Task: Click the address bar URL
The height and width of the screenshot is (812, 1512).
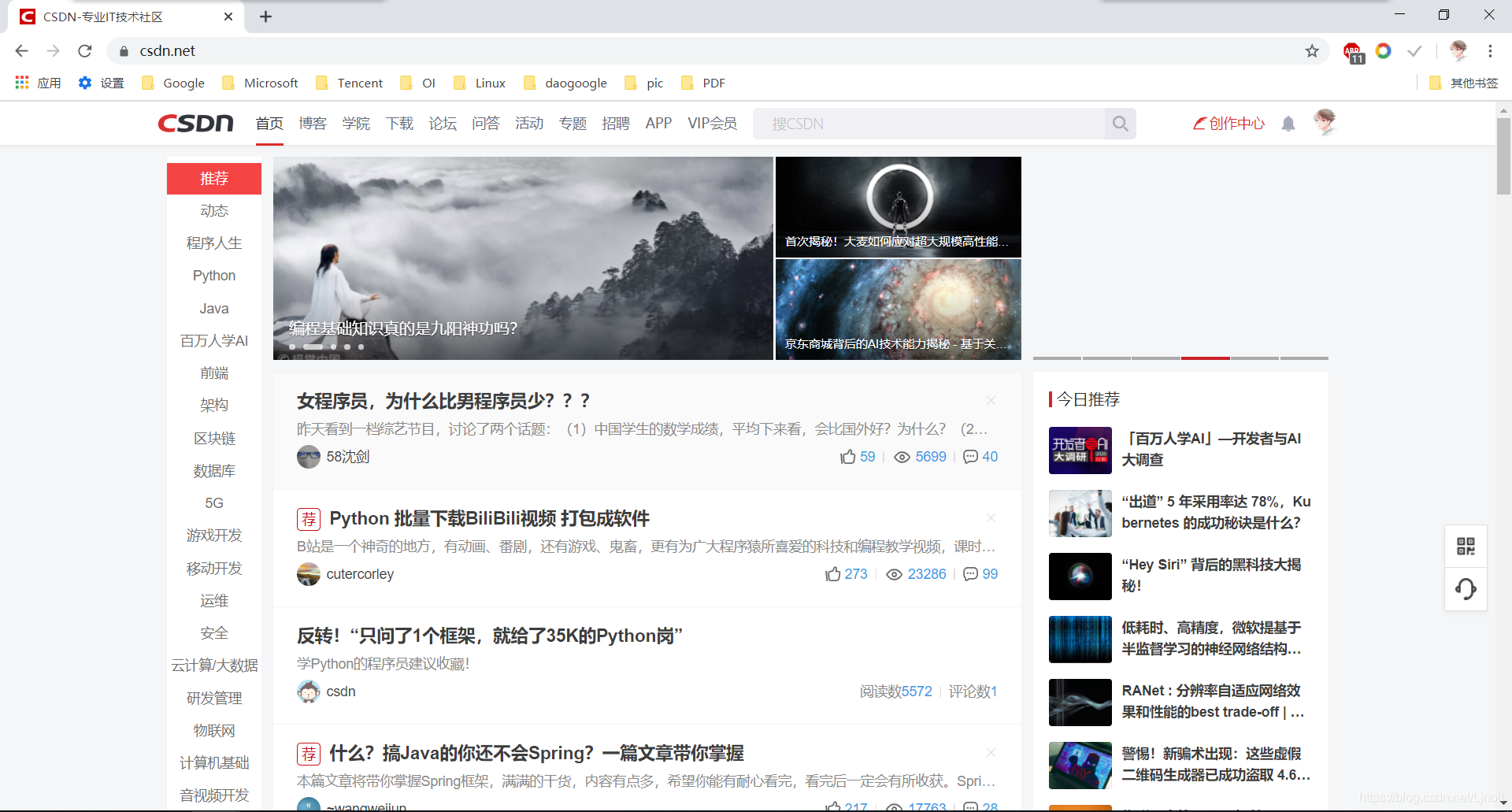Action: click(x=167, y=51)
